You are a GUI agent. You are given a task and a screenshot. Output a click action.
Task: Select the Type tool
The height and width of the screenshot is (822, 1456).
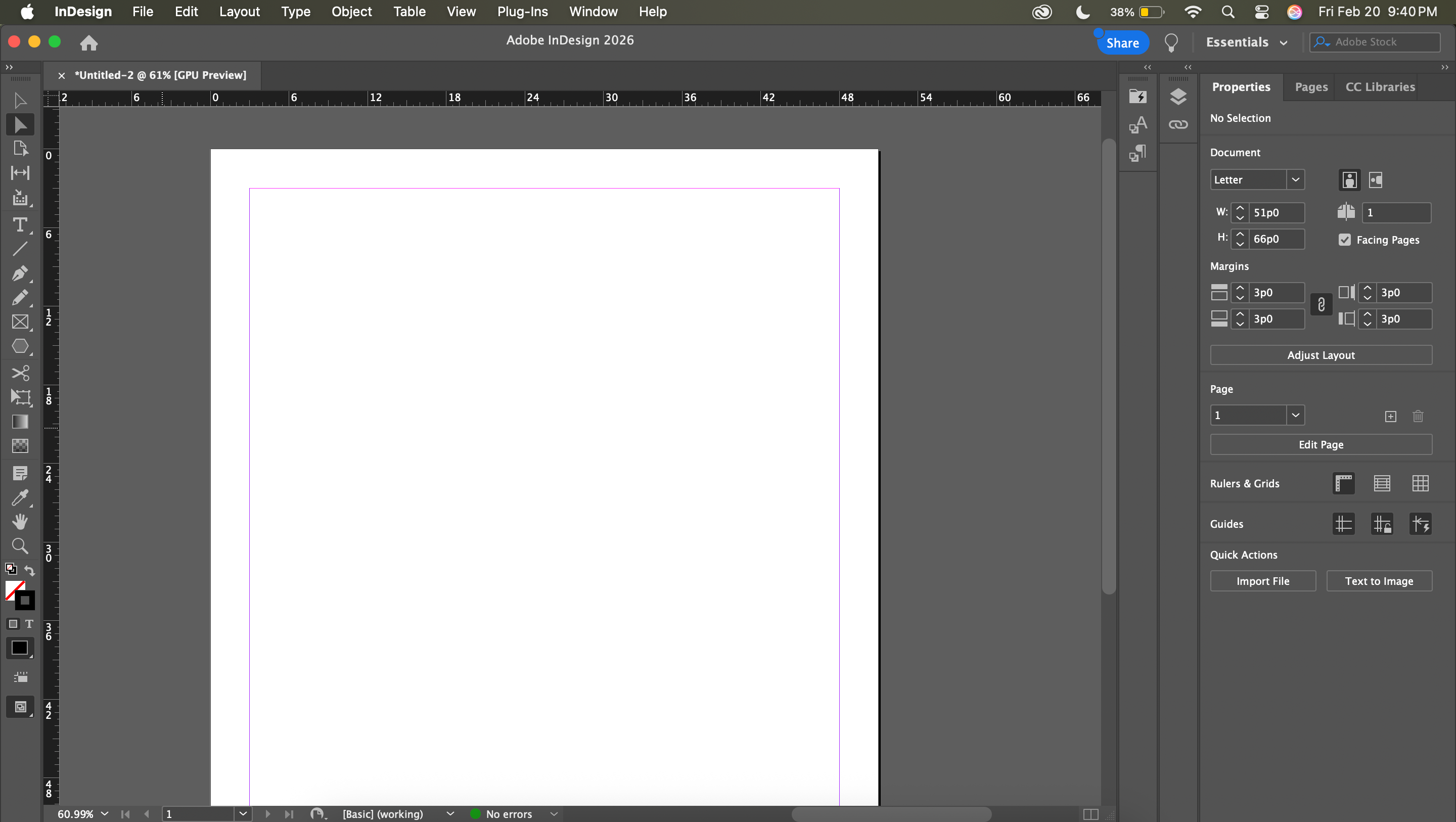point(20,225)
